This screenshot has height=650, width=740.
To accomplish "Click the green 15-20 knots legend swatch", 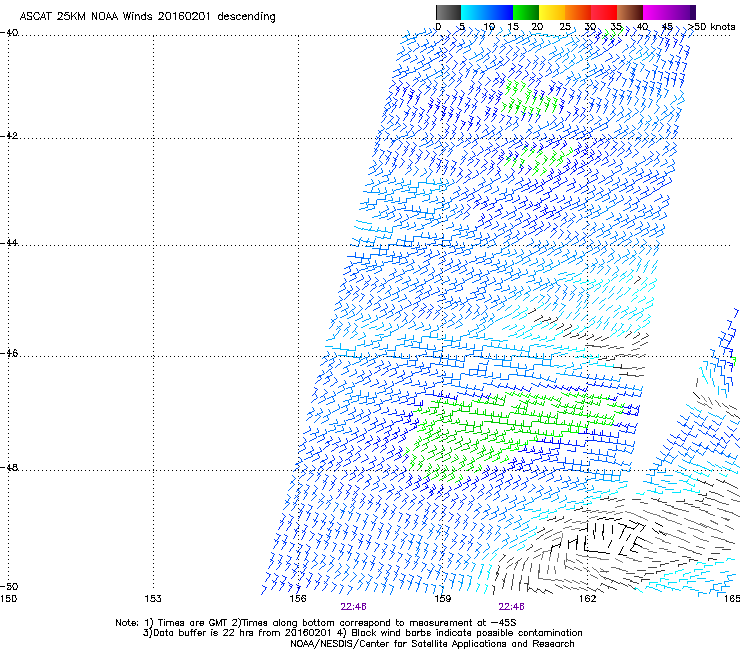I will [x=526, y=12].
